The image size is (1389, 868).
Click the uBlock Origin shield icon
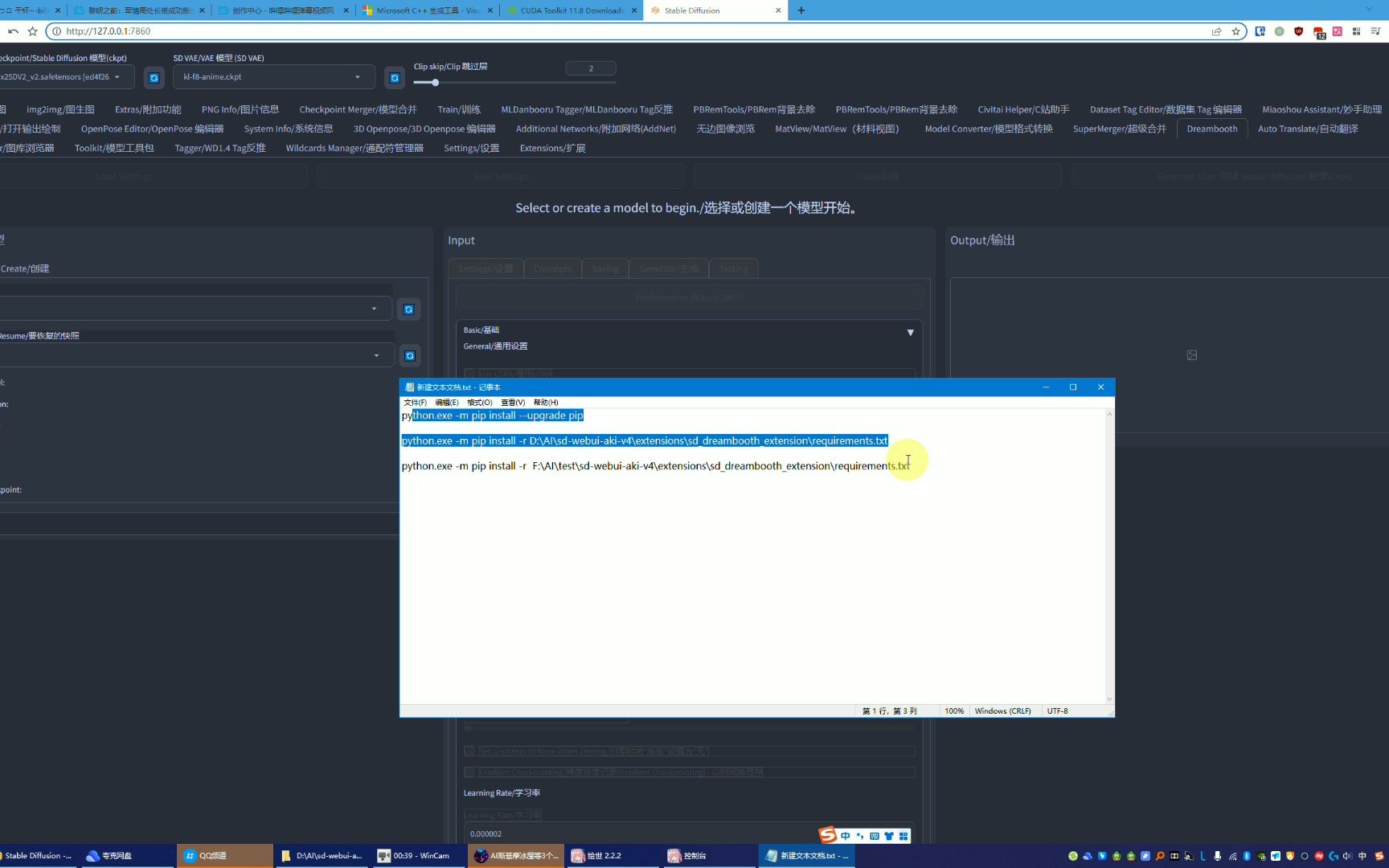pyautogui.click(x=1298, y=31)
